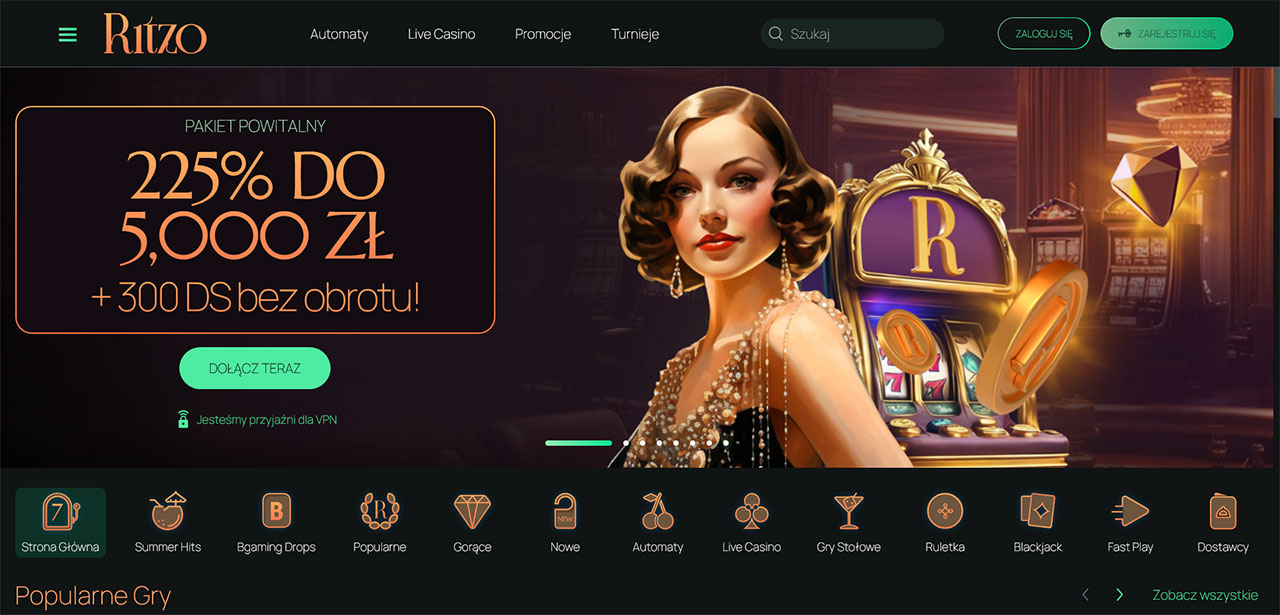Select the Blackjack cards icon
This screenshot has width=1280, height=615.
1038,511
